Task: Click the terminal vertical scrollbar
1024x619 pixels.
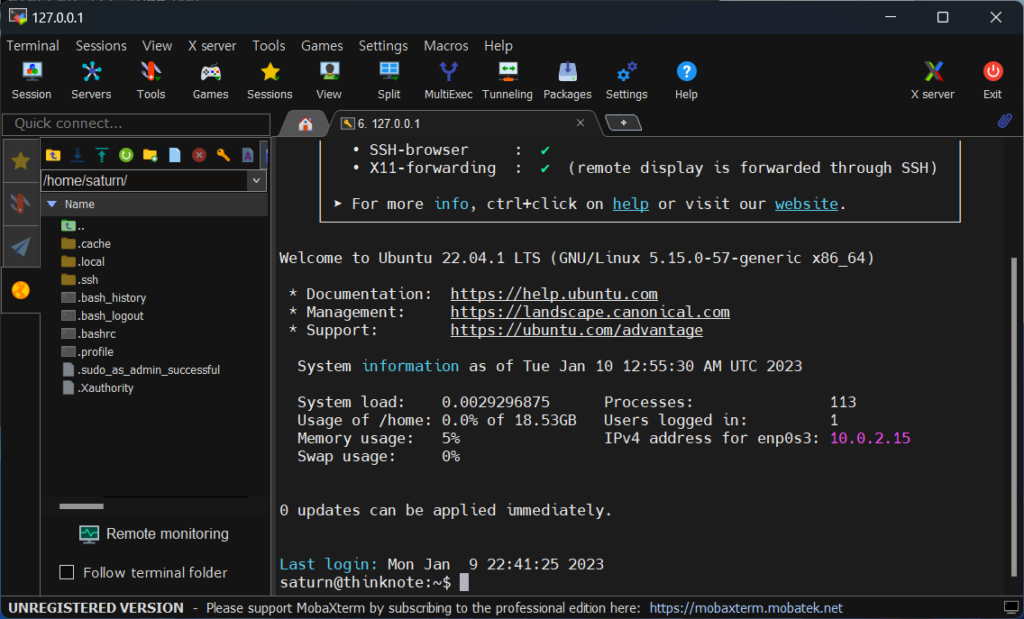Action: [1014, 418]
